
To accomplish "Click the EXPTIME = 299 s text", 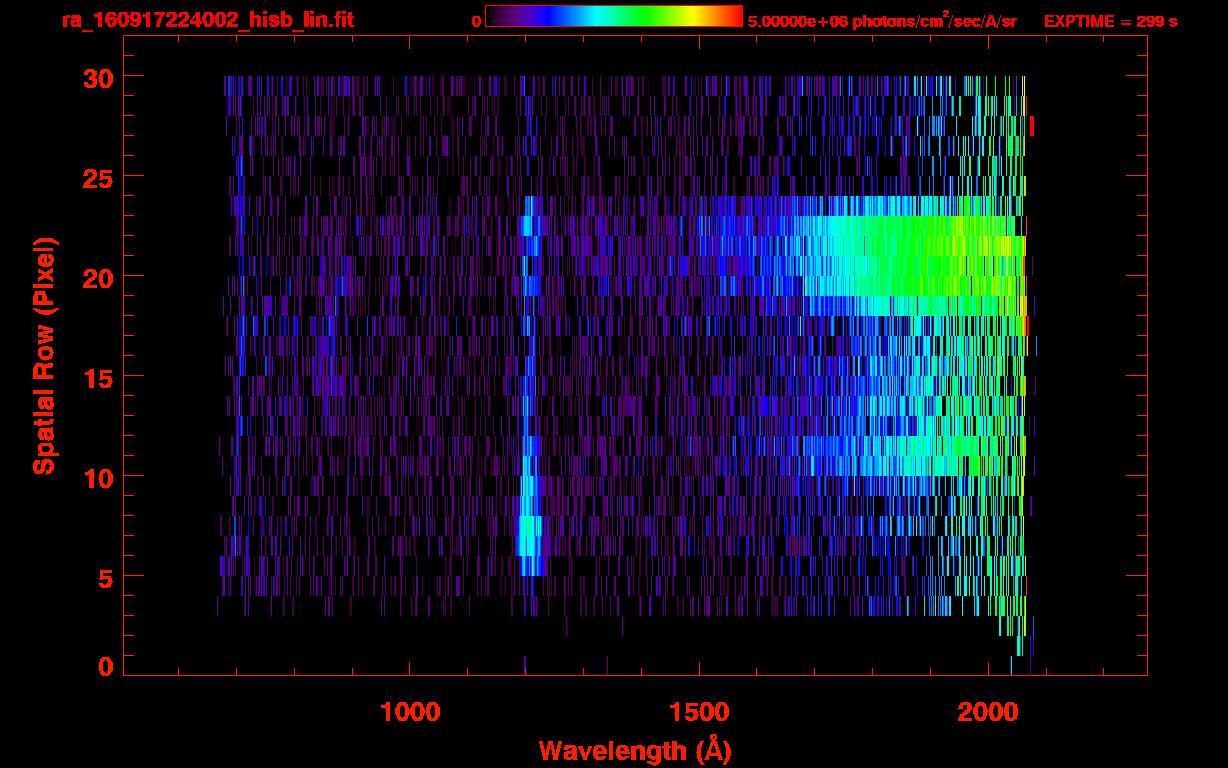I will (x=1110, y=21).
